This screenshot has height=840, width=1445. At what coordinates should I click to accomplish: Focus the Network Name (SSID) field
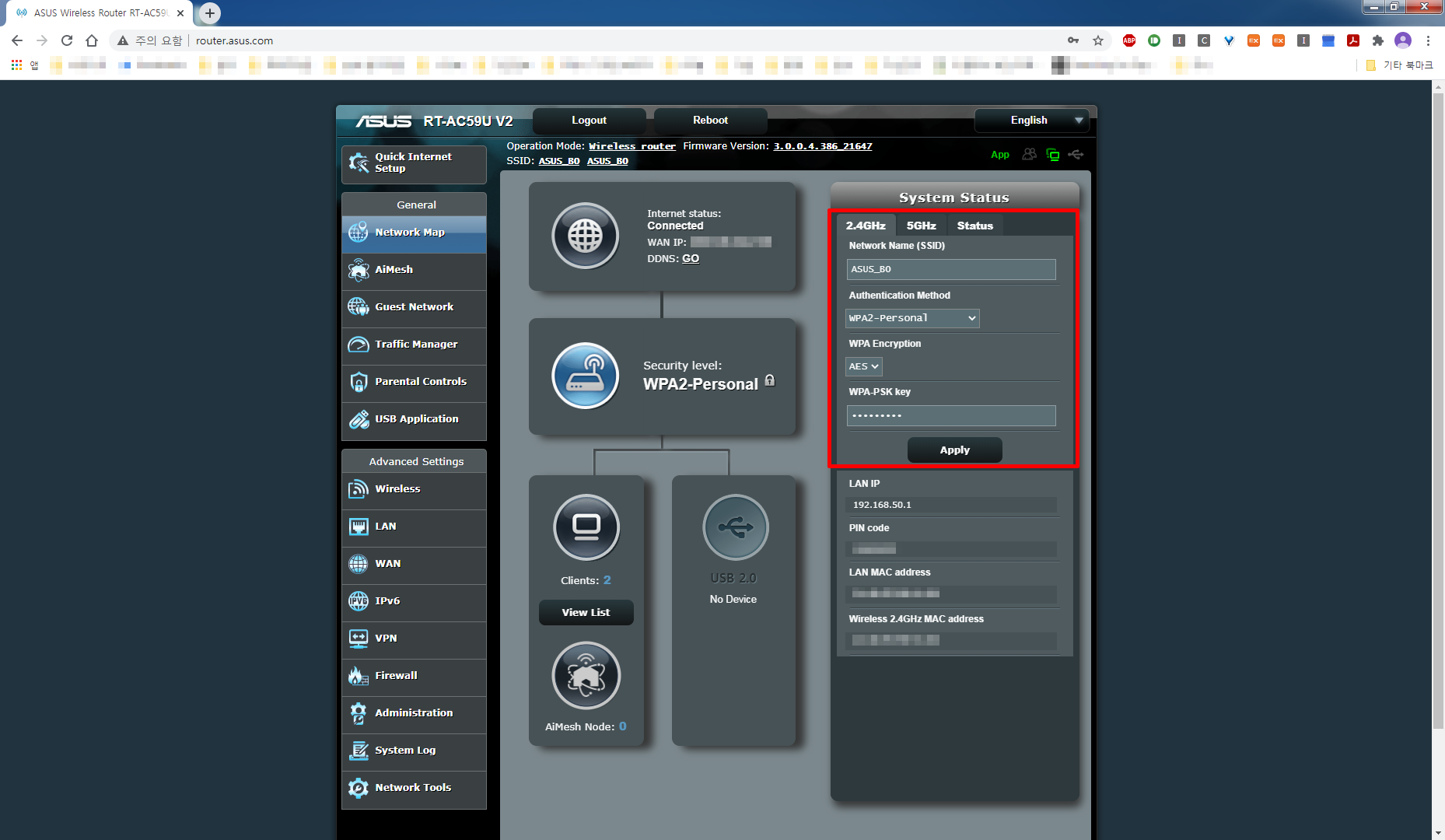click(950, 269)
